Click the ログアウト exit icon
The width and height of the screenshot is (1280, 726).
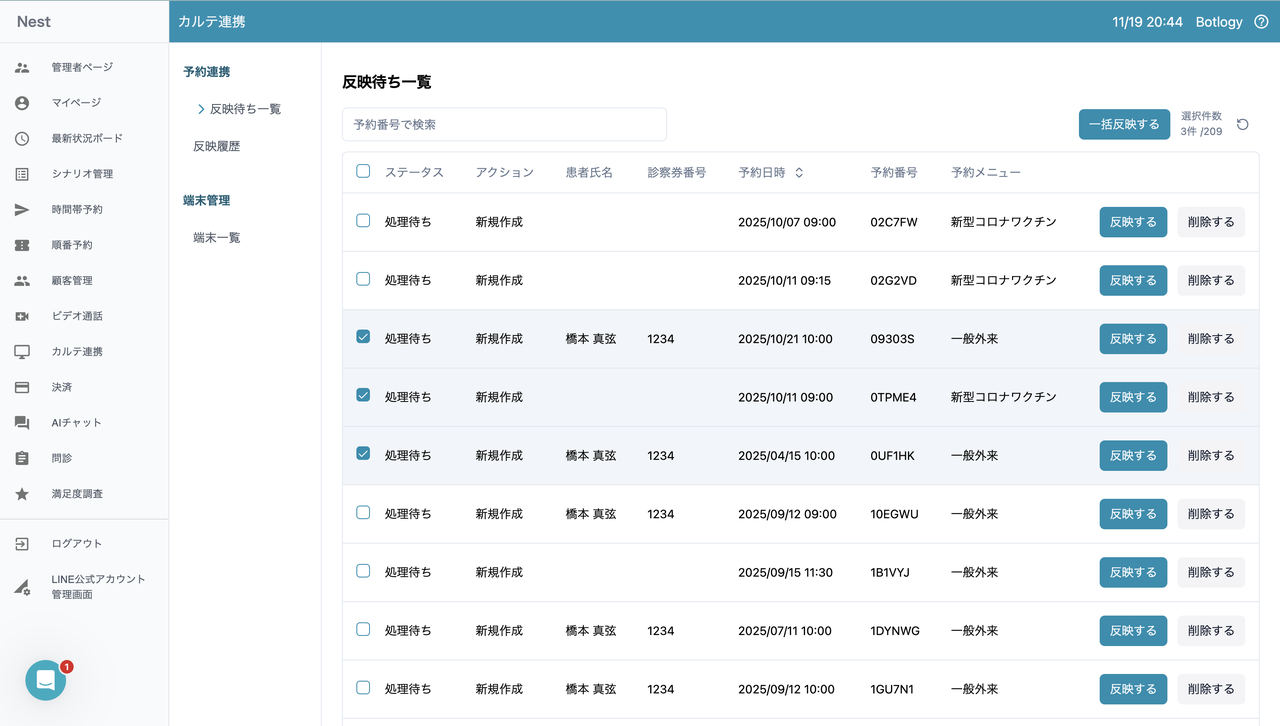22,544
